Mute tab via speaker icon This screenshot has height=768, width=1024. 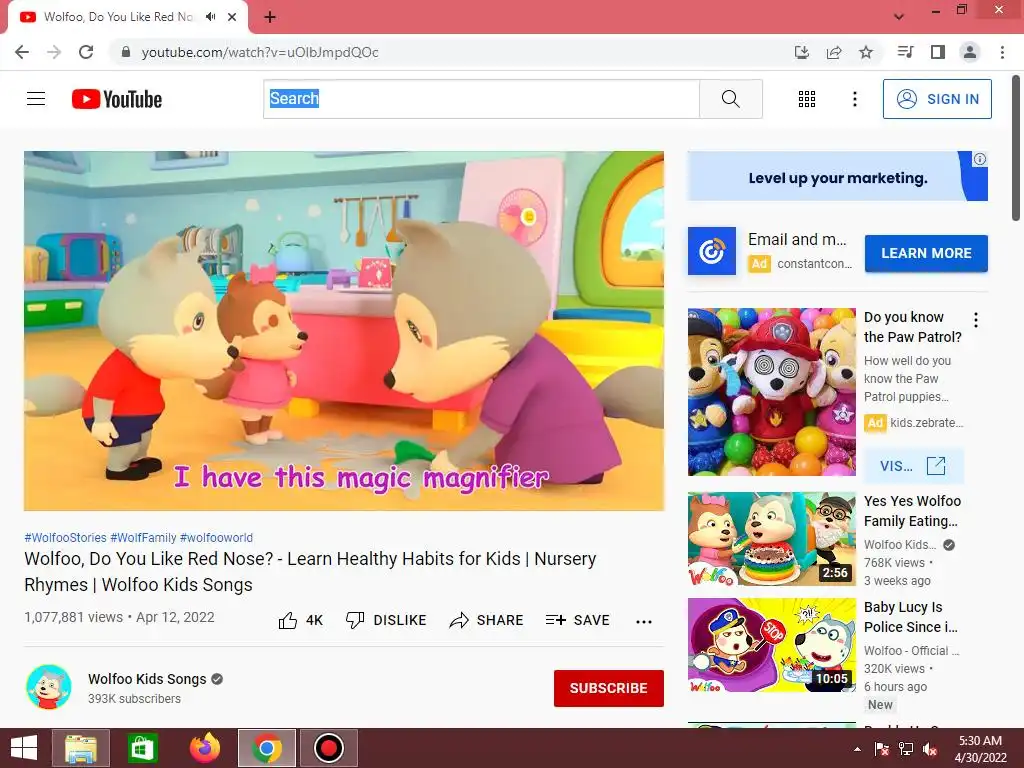[210, 17]
